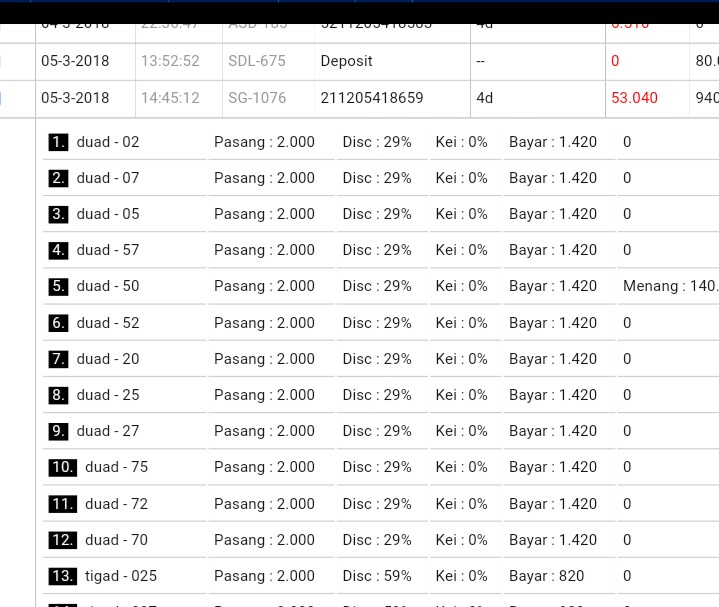This screenshot has width=719, height=607.
Task: Click the number 3 badge beside duad - 05
Action: 58,214
